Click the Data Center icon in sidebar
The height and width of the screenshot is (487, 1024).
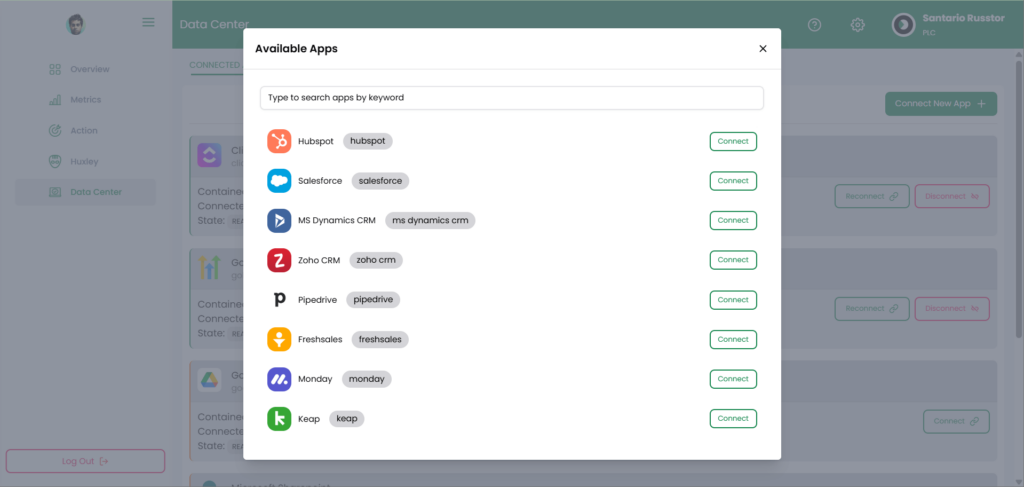point(55,192)
